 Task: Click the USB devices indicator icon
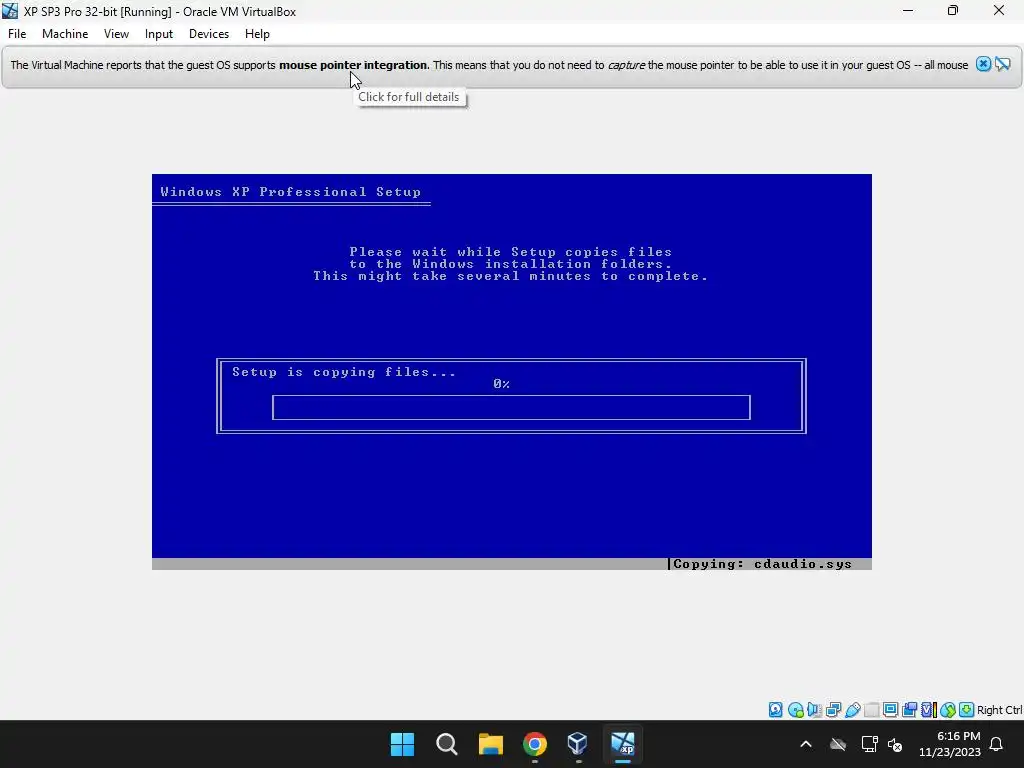tap(852, 710)
